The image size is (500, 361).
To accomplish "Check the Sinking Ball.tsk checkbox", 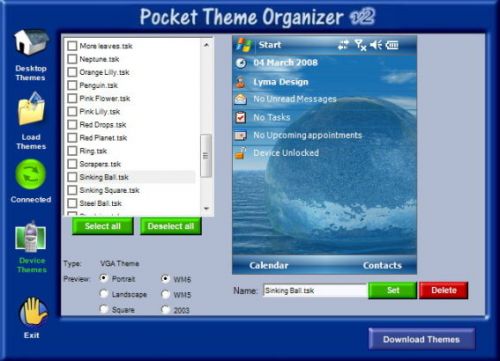I will click(72, 177).
